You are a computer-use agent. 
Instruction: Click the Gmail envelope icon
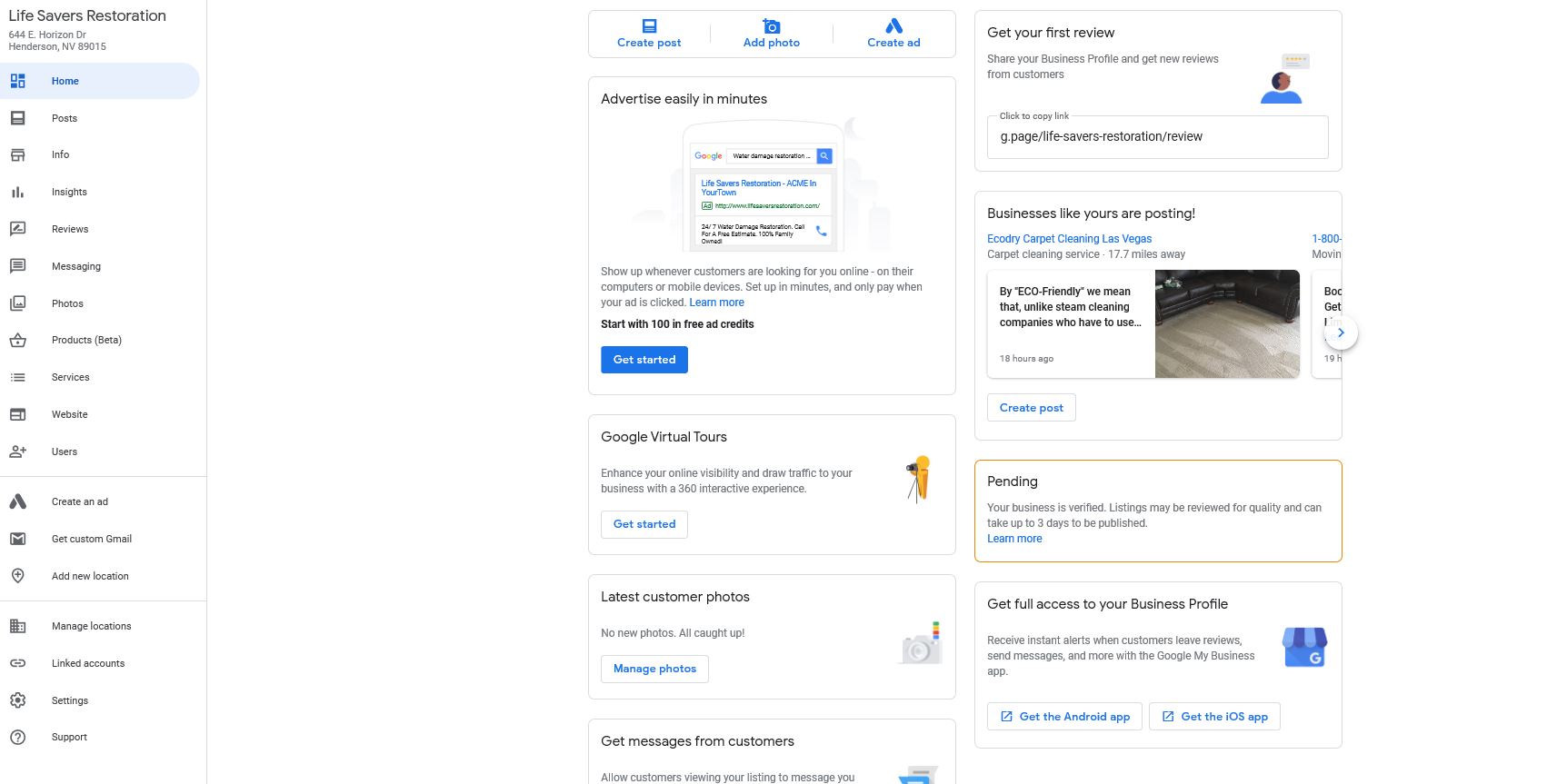point(17,539)
